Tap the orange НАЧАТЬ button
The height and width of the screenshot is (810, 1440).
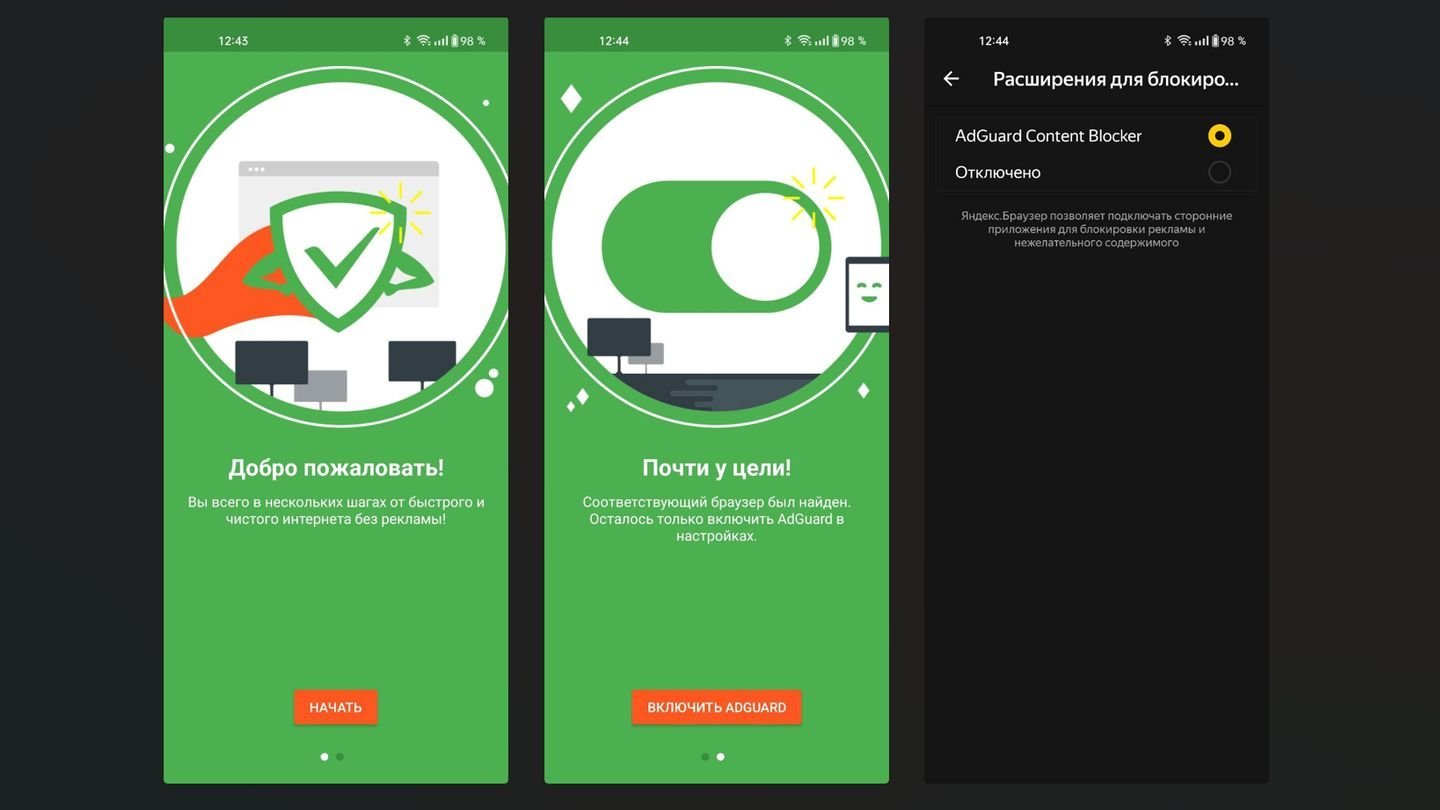click(x=335, y=707)
